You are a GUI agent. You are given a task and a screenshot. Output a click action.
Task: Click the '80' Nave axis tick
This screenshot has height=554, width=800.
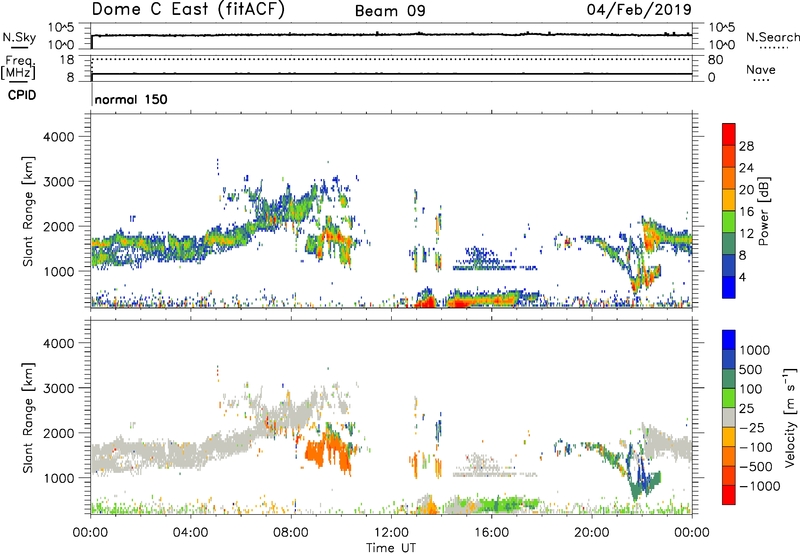coord(715,60)
